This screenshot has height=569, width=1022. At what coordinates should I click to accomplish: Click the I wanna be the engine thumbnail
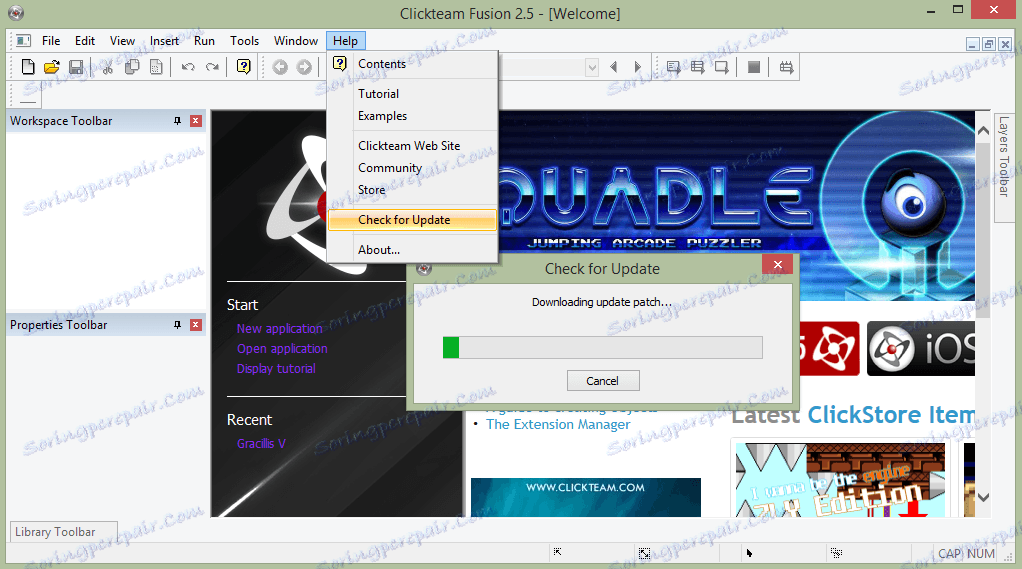point(840,481)
